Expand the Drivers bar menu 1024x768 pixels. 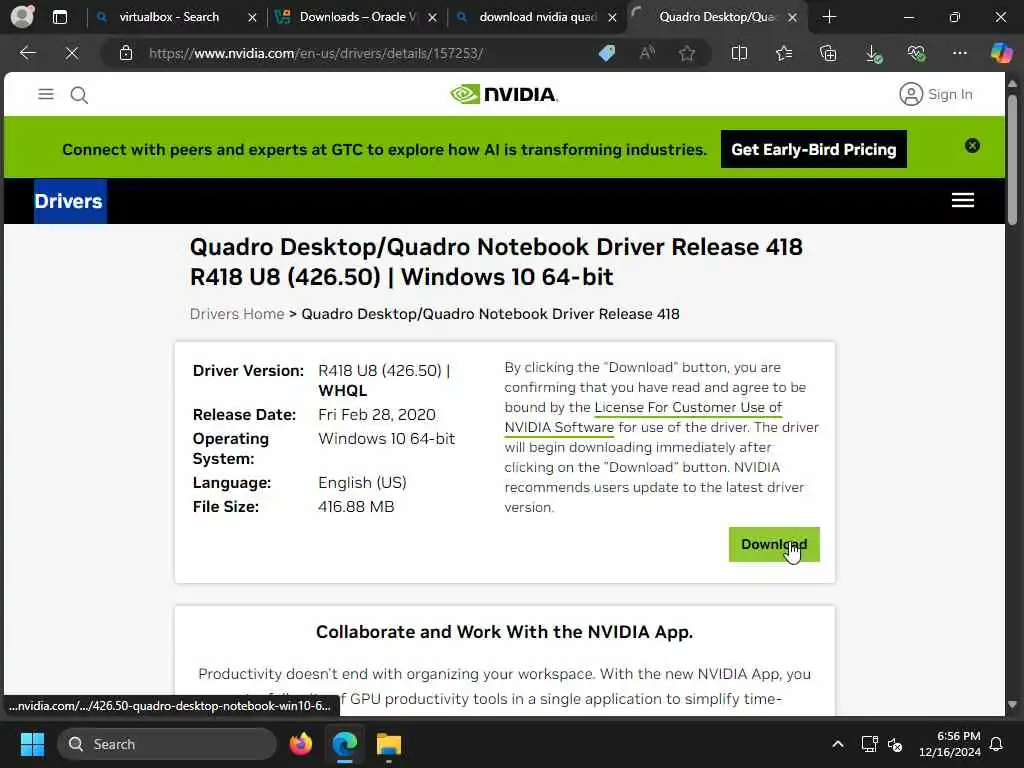coord(963,200)
